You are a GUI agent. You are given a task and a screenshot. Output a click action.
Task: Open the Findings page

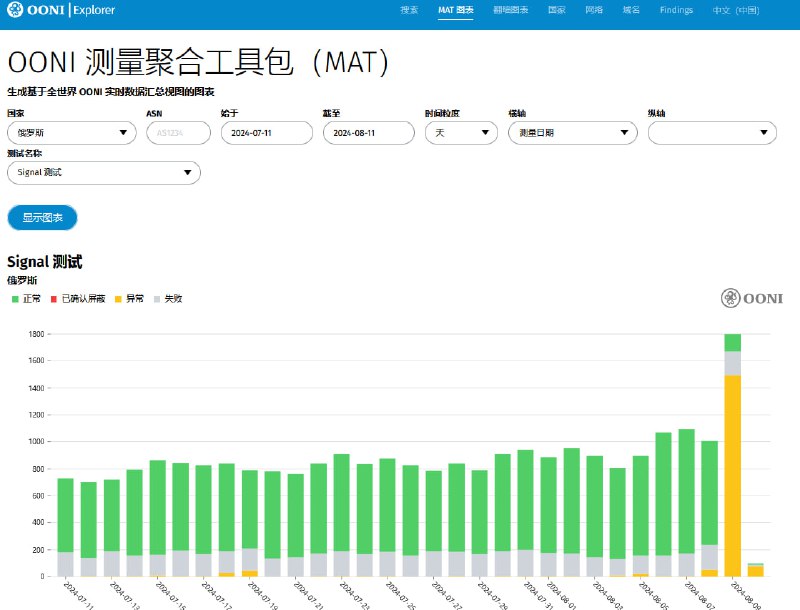676,10
